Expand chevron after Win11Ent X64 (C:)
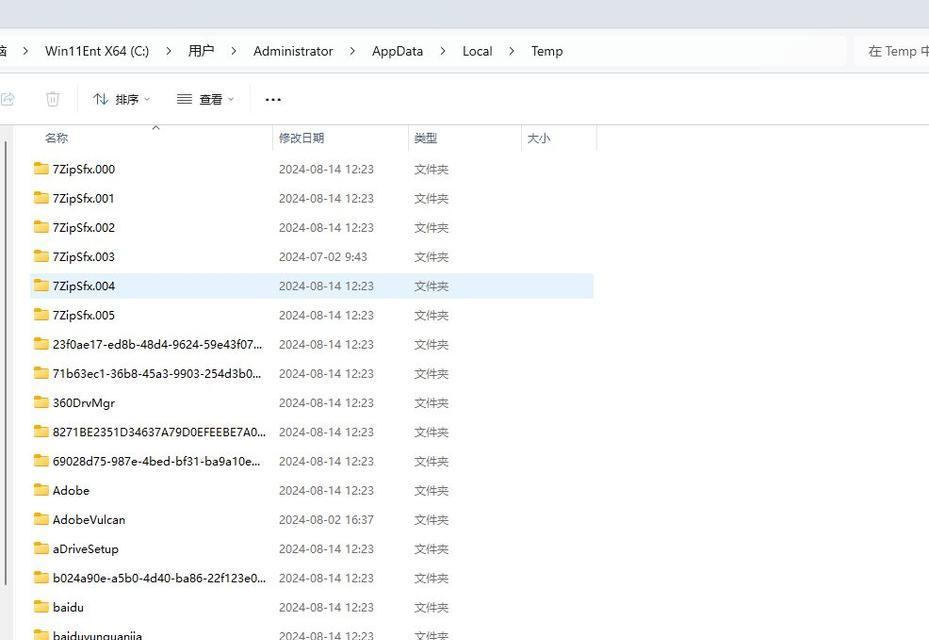Image resolution: width=929 pixels, height=640 pixels. (x=169, y=52)
